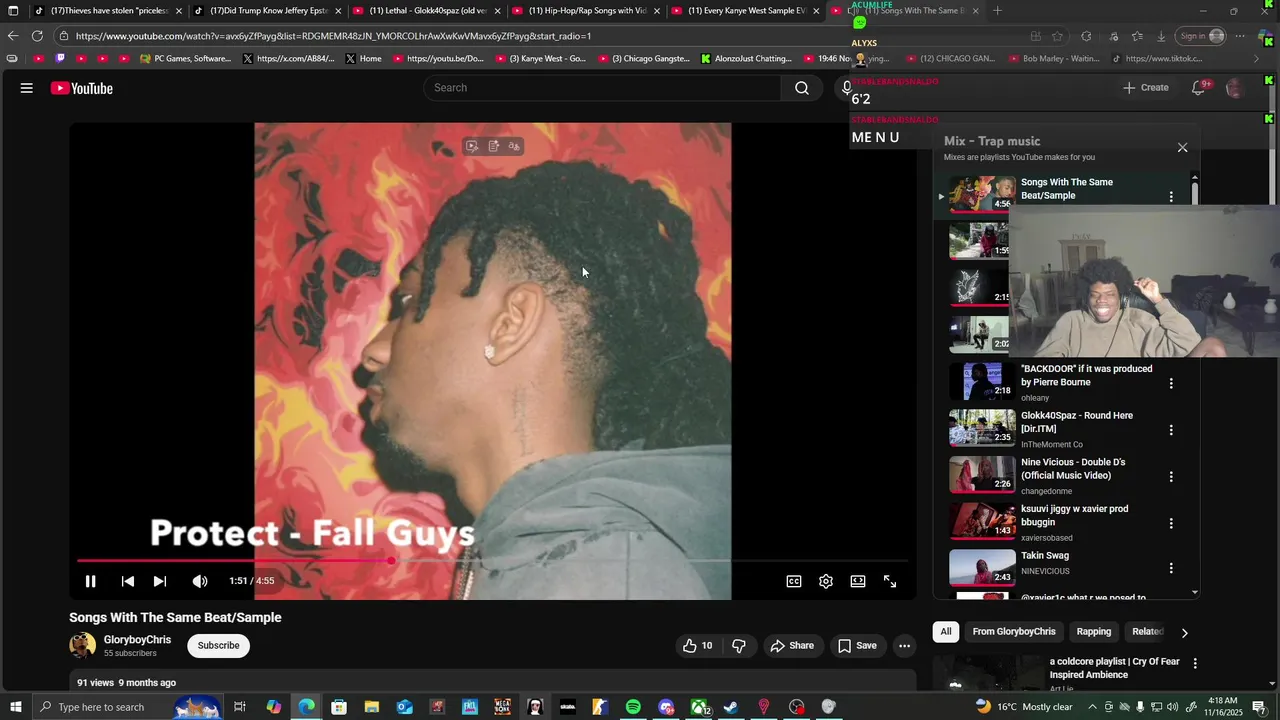Open the Chicago Gangste... bookmark

[x=644, y=59]
